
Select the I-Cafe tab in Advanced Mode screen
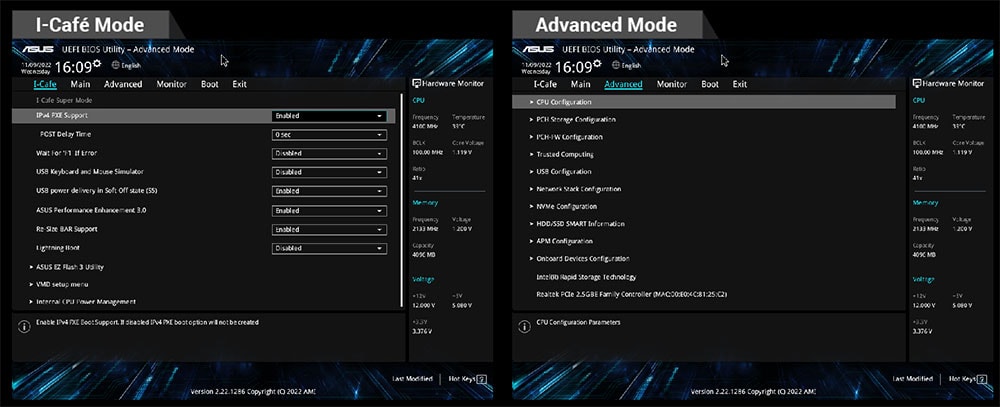point(545,84)
